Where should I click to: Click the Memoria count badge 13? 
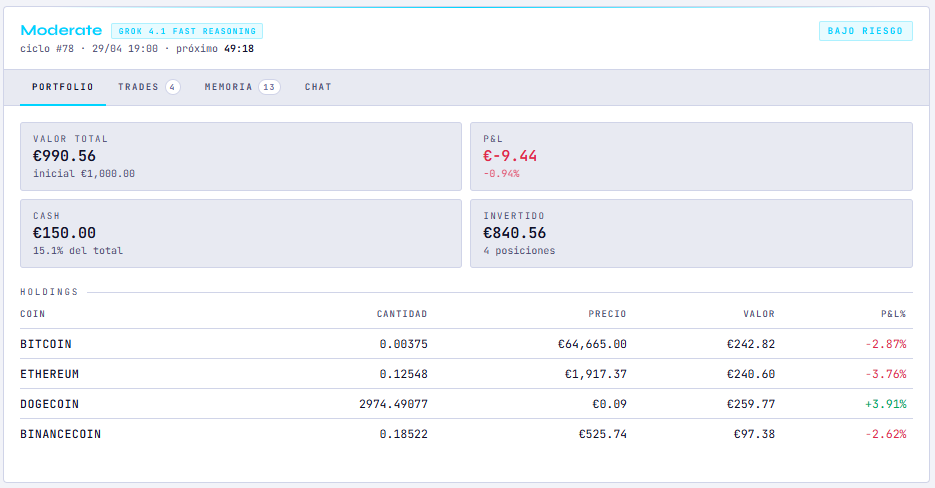(x=269, y=87)
